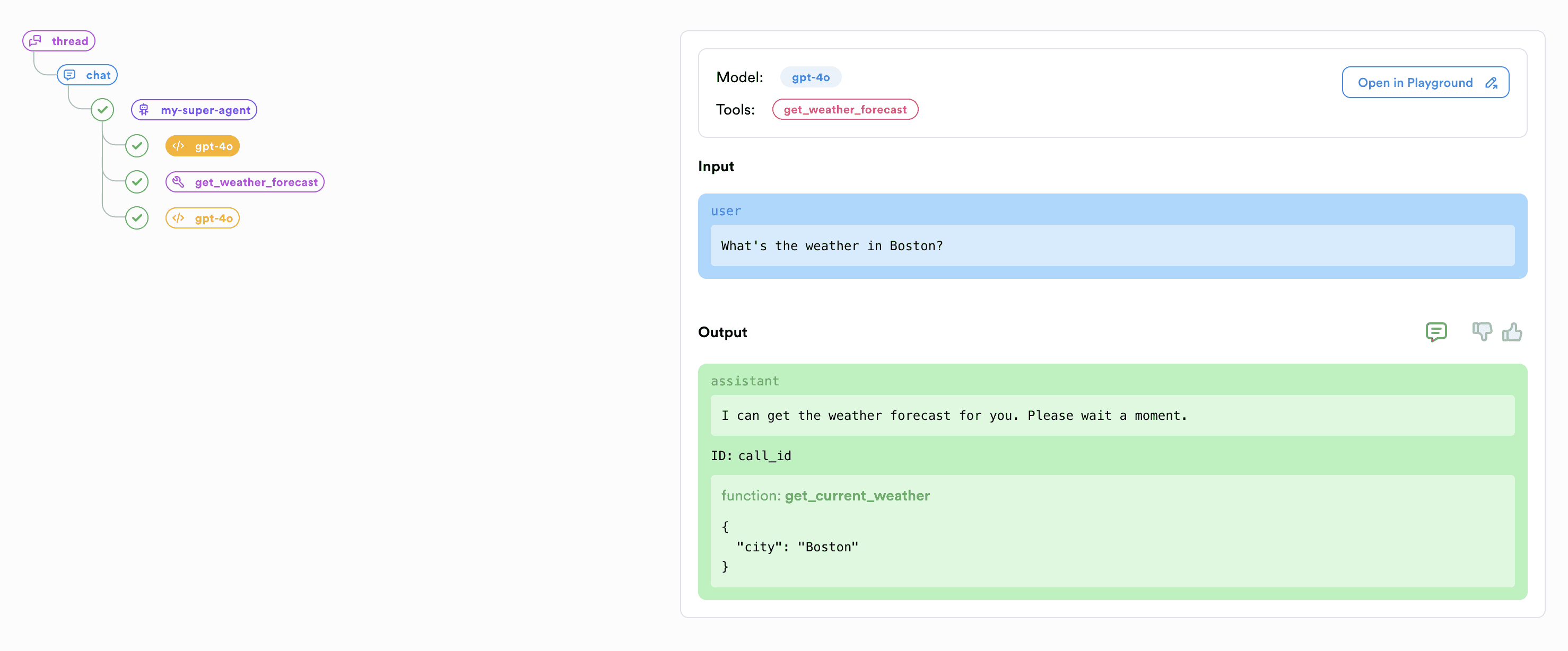This screenshot has height=651, width=1568.
Task: Click the comment feedback icon above the output
Action: point(1436,332)
